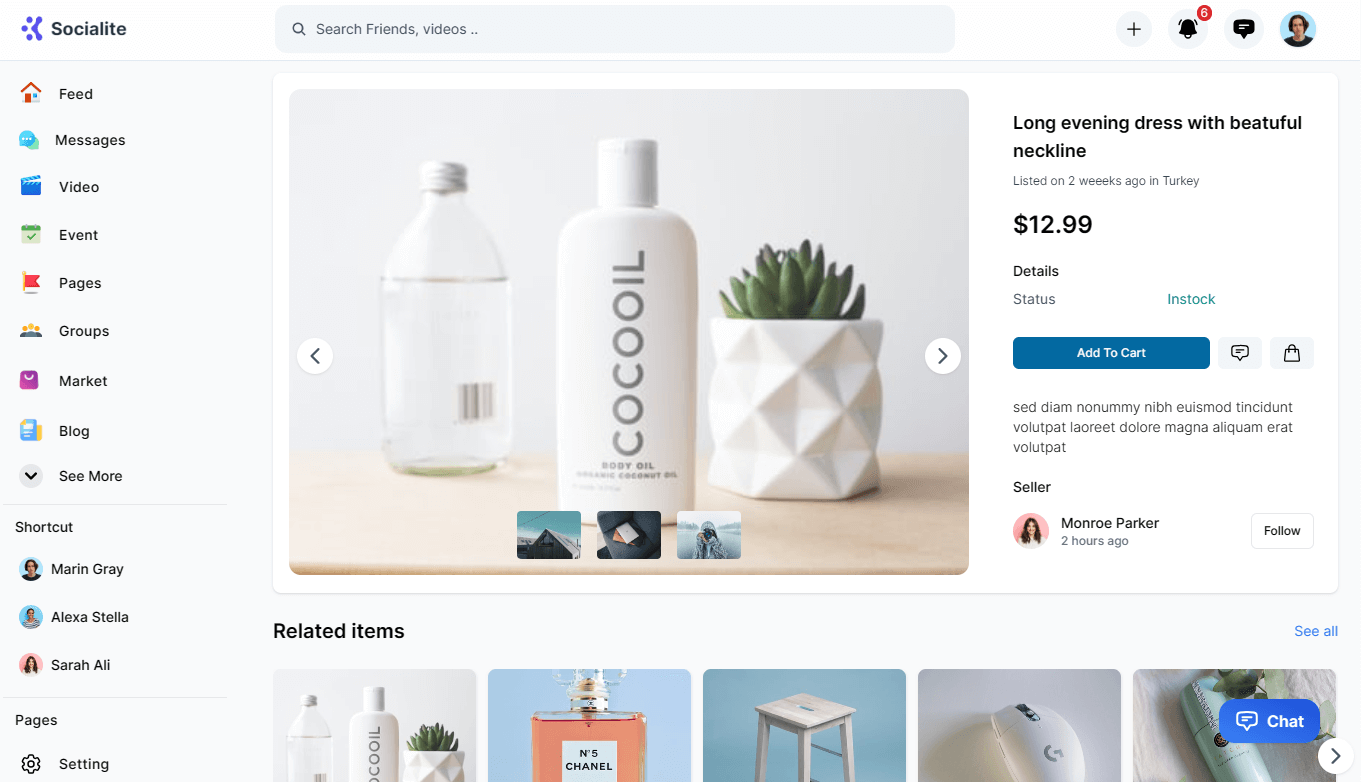Click the plus create icon in header
The height and width of the screenshot is (782, 1361).
1134,29
